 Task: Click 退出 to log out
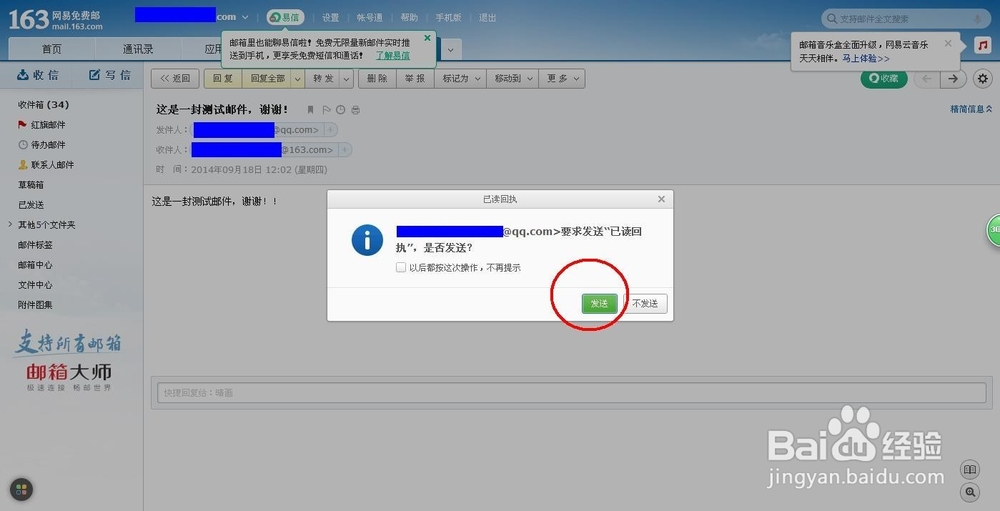[487, 18]
